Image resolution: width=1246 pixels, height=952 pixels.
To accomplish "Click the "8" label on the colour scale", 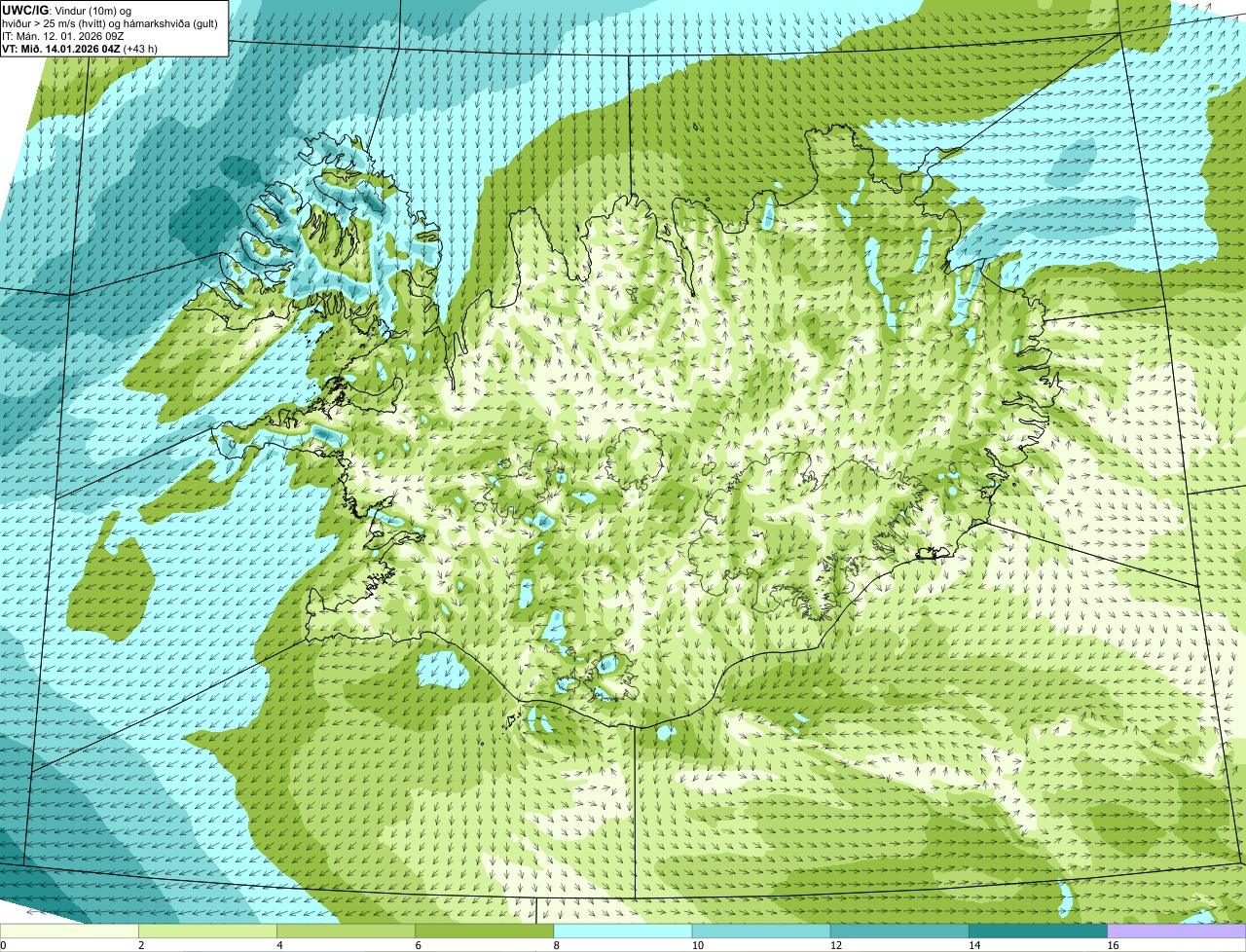I will 557,945.
